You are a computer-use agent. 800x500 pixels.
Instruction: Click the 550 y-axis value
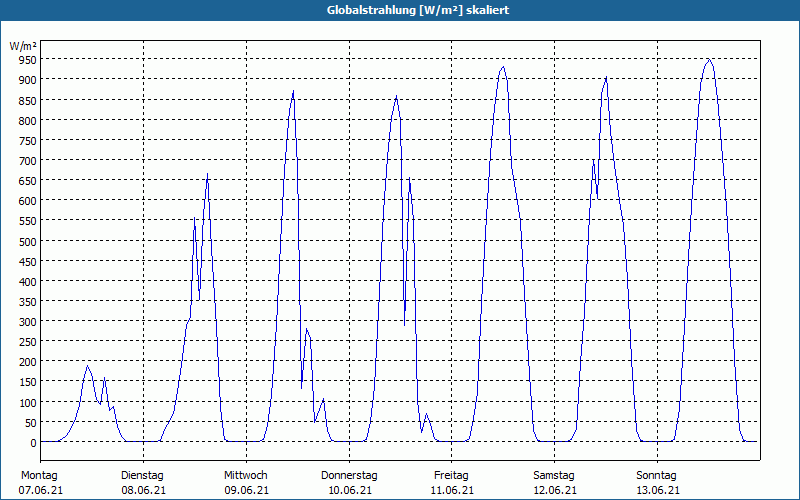pyautogui.click(x=27, y=221)
